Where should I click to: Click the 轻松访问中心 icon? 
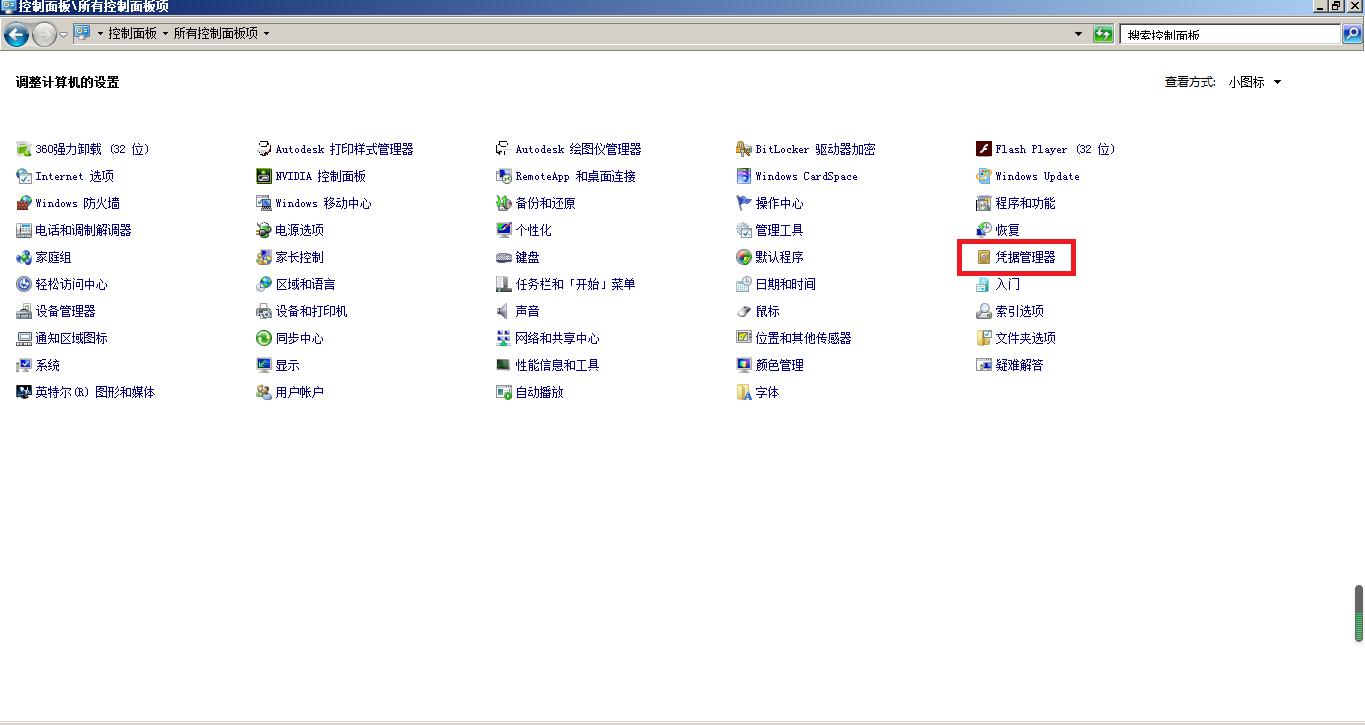tap(24, 284)
